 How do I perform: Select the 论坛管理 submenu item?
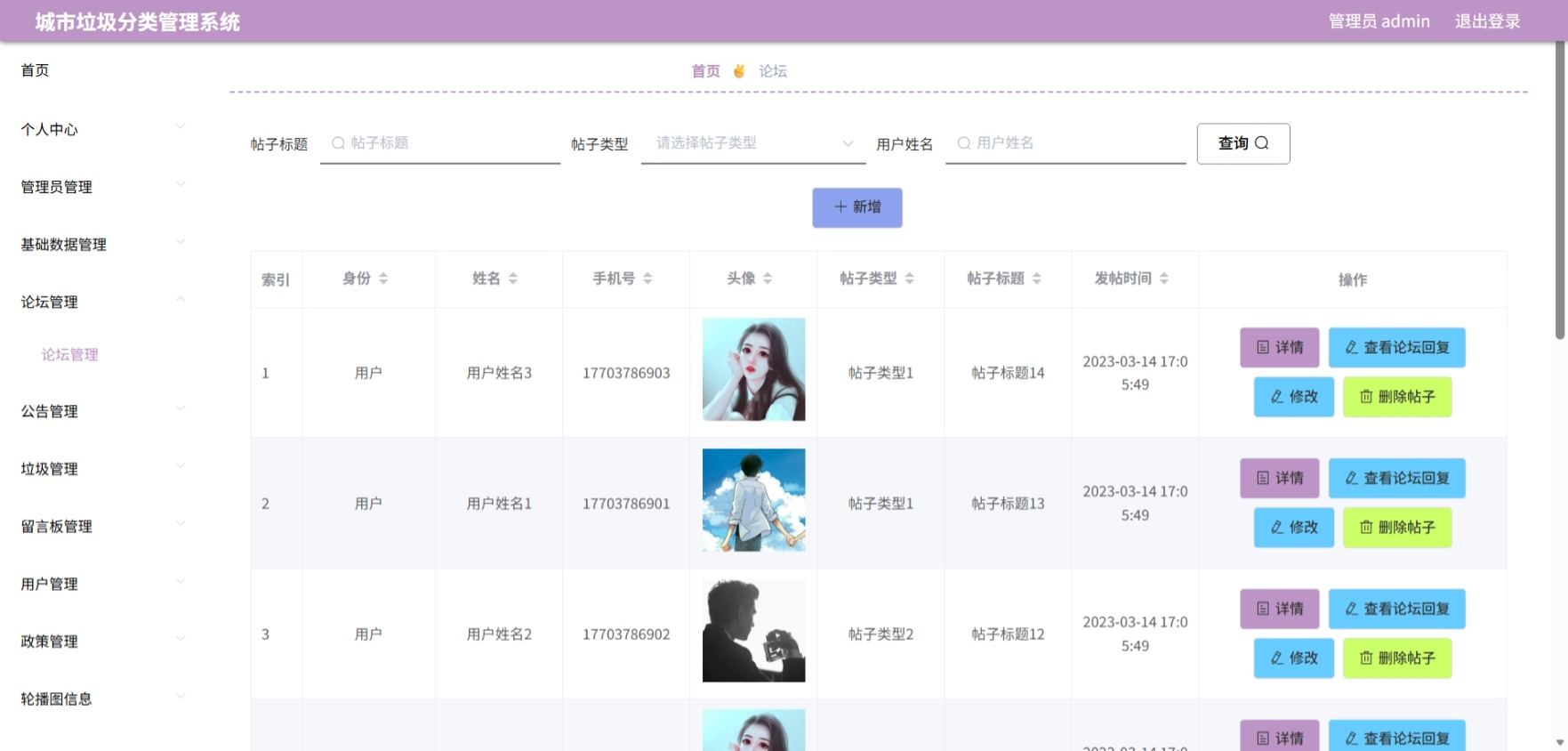69,354
